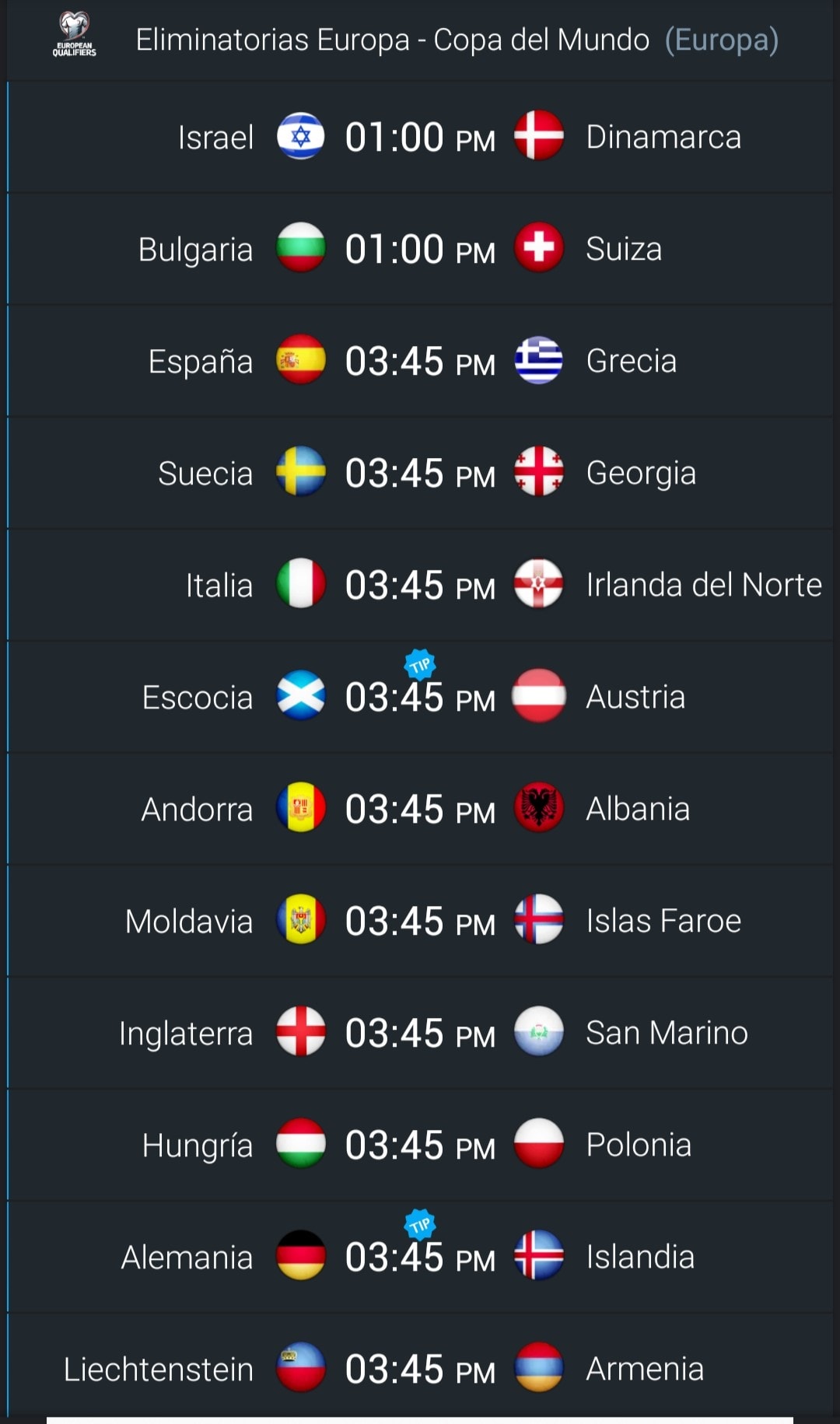Select the Hungría vs Polonia match time
840x1424 pixels.
420,1145
